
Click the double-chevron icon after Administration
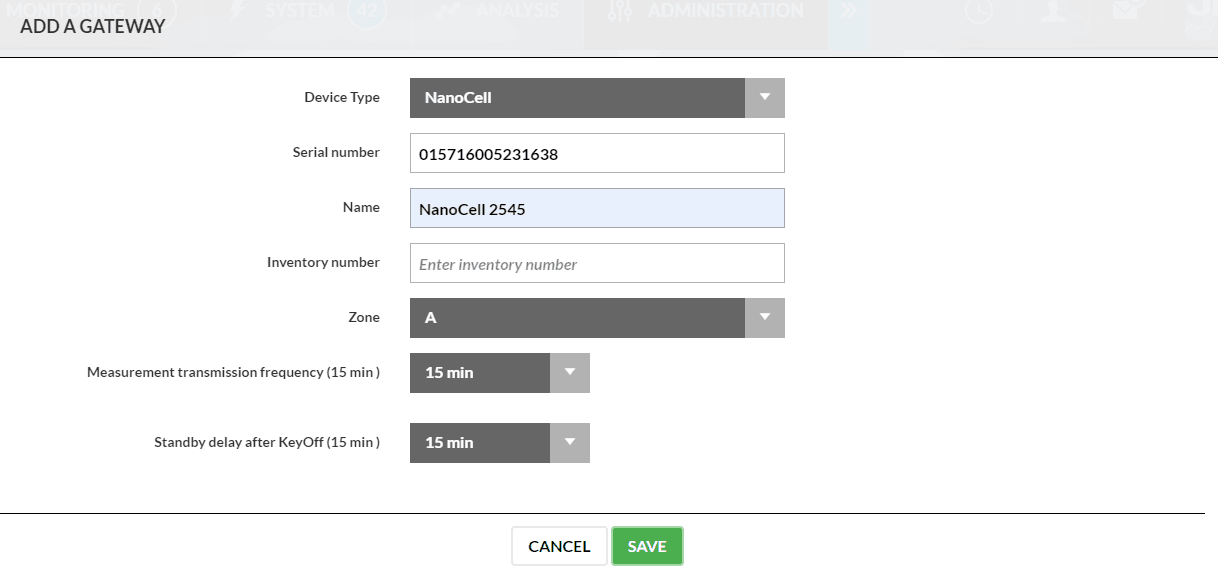pyautogui.click(x=849, y=11)
